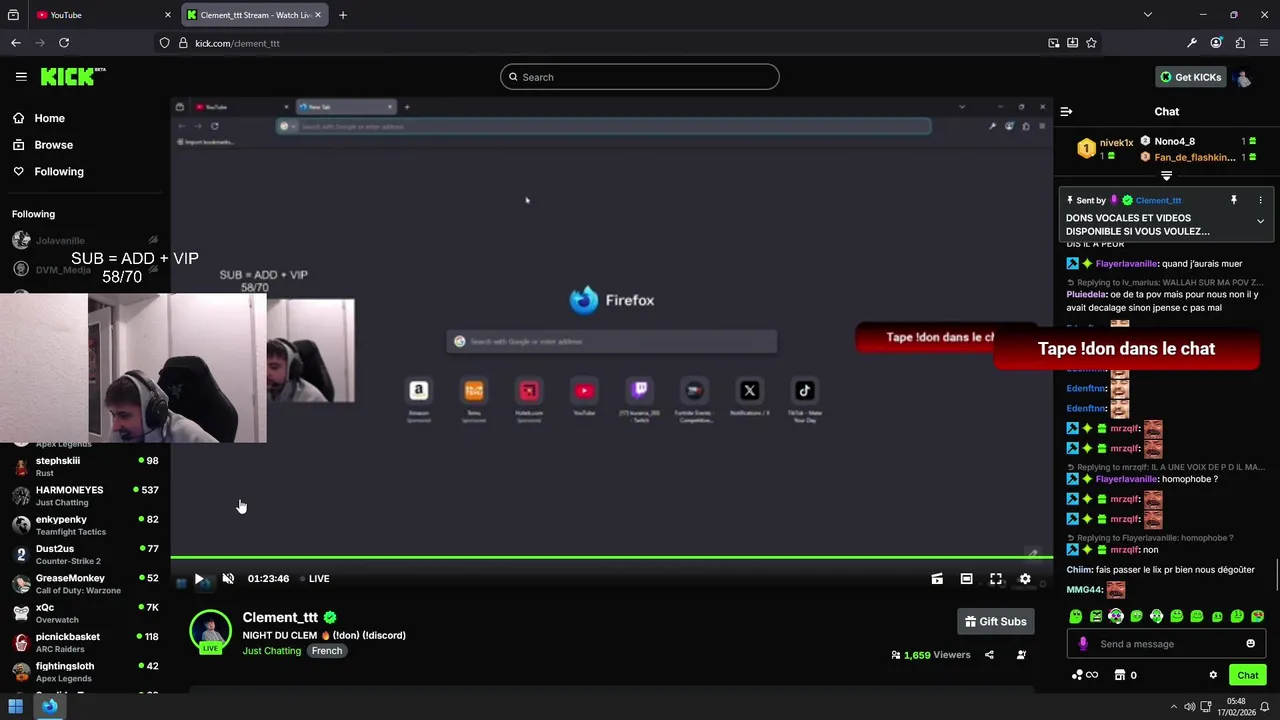Image resolution: width=1280 pixels, height=720 pixels.
Task: Go to Home in sidebar
Action: tap(39, 118)
